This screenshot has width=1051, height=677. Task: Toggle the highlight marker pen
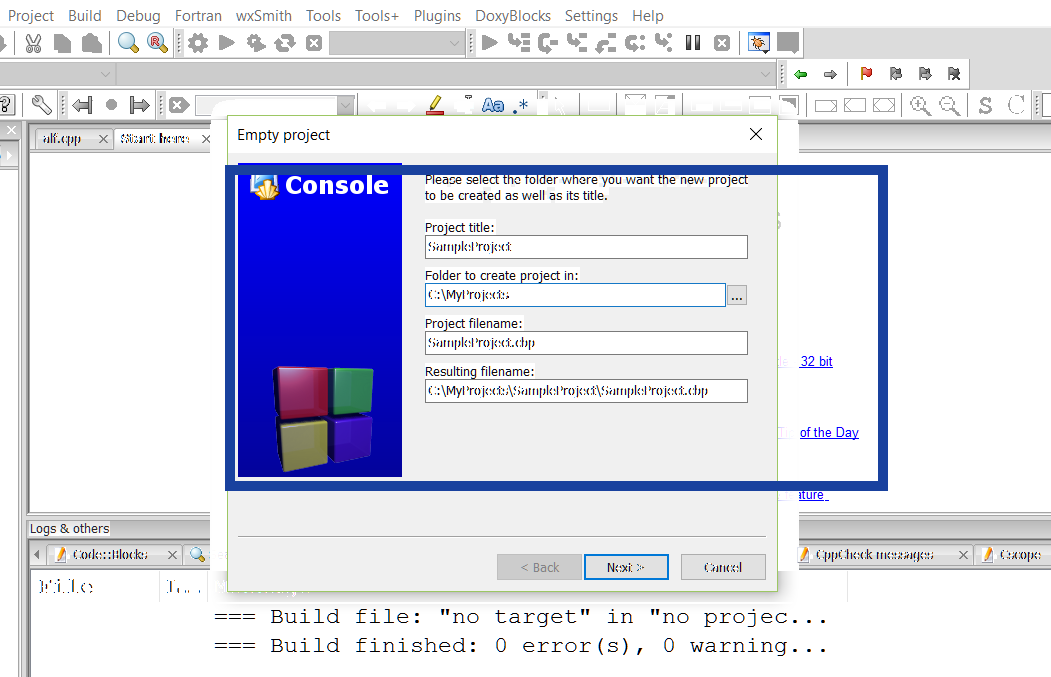coord(434,104)
